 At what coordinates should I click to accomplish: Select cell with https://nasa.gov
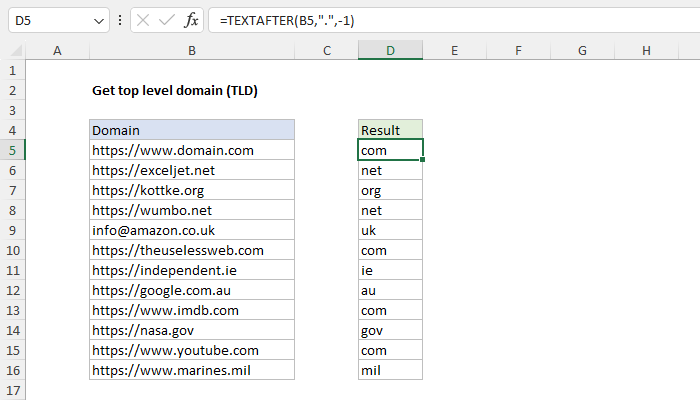[192, 330]
